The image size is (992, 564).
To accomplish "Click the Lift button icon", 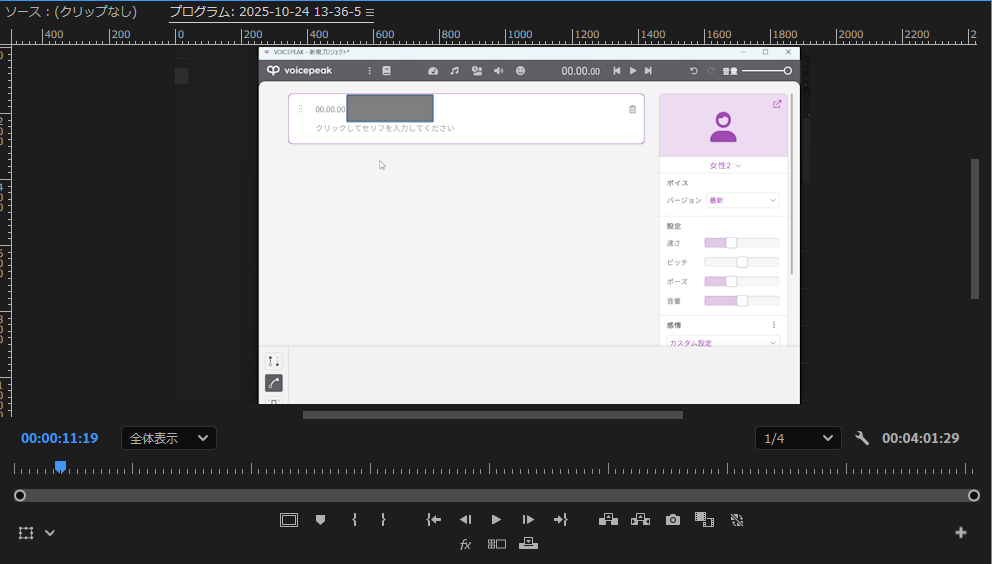I will click(608, 520).
